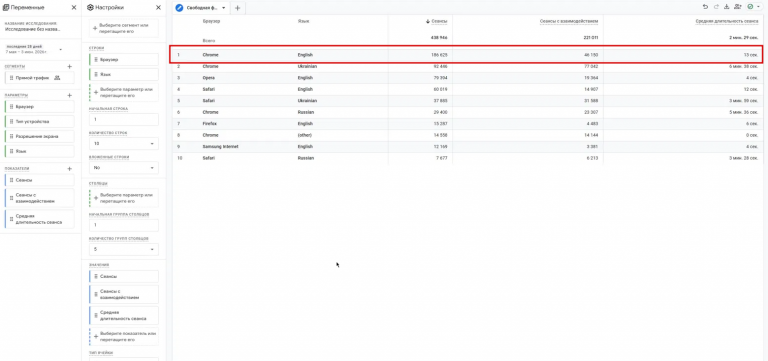Image resolution: width=768 pixels, height=361 pixels.
Task: Grab the drag handle of Разрешение экрана parameter
Action: [x=11, y=136]
